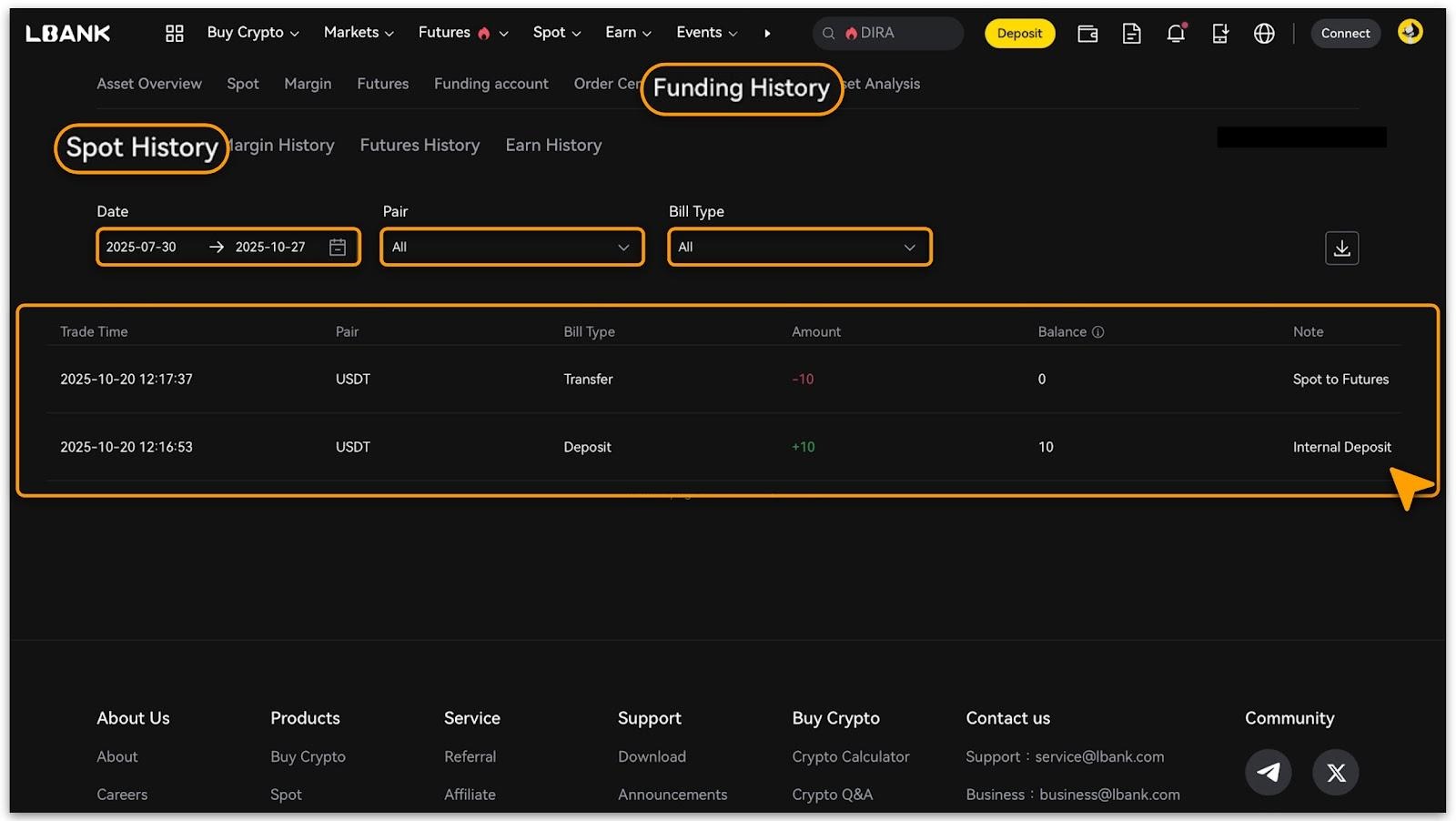Switch to Futures History tab
The height and width of the screenshot is (821, 1456).
[420, 146]
